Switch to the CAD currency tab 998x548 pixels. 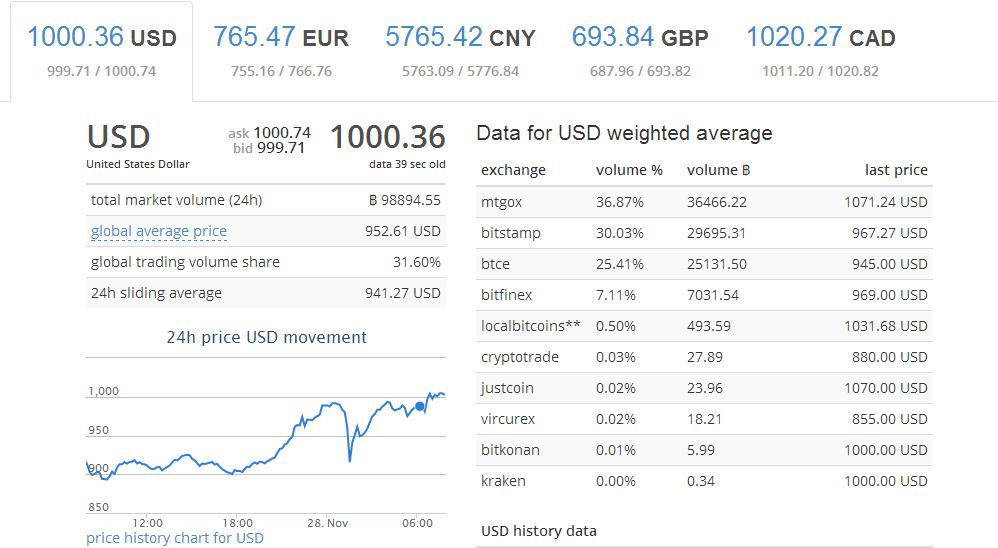820,51
